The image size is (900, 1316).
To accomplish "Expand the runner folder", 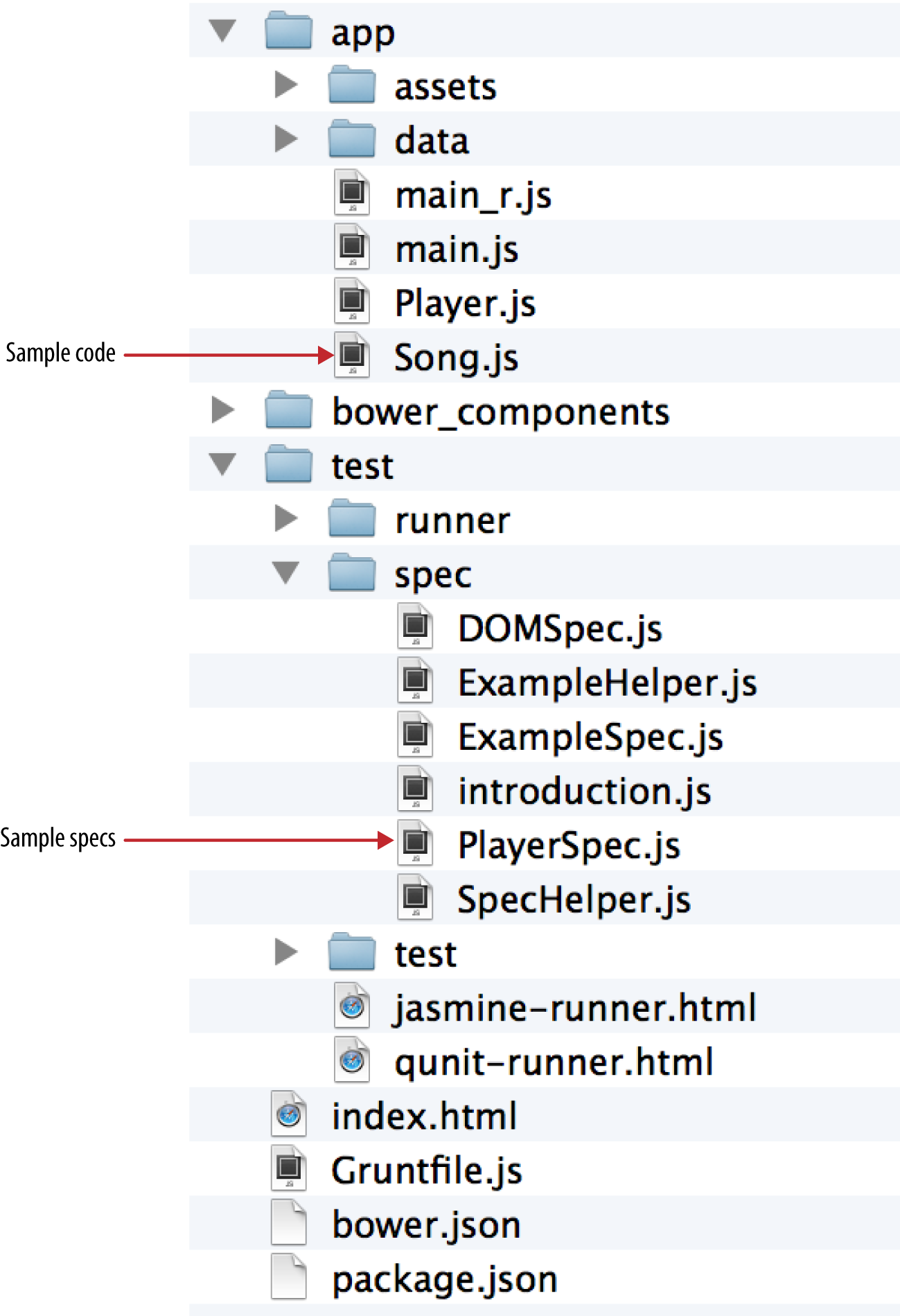I will [x=285, y=518].
